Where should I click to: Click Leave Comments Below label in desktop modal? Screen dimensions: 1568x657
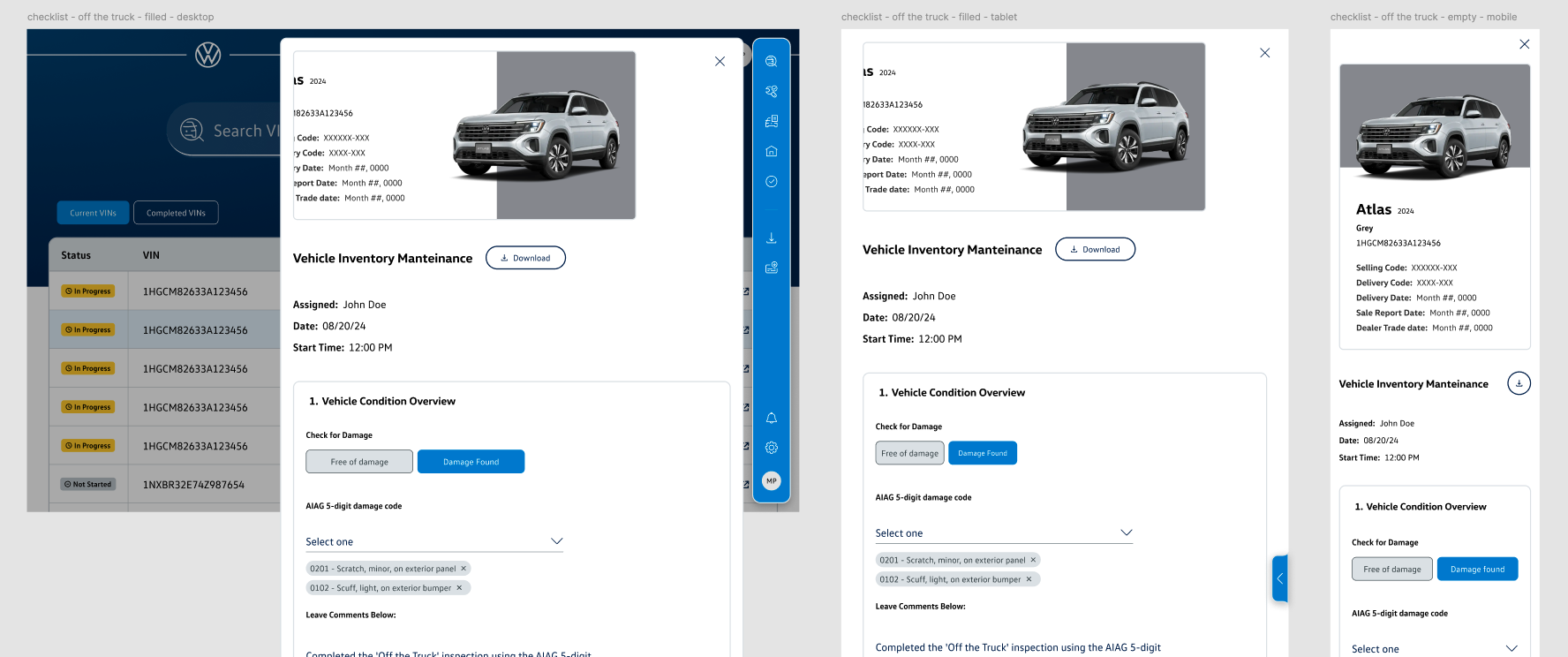coord(351,615)
